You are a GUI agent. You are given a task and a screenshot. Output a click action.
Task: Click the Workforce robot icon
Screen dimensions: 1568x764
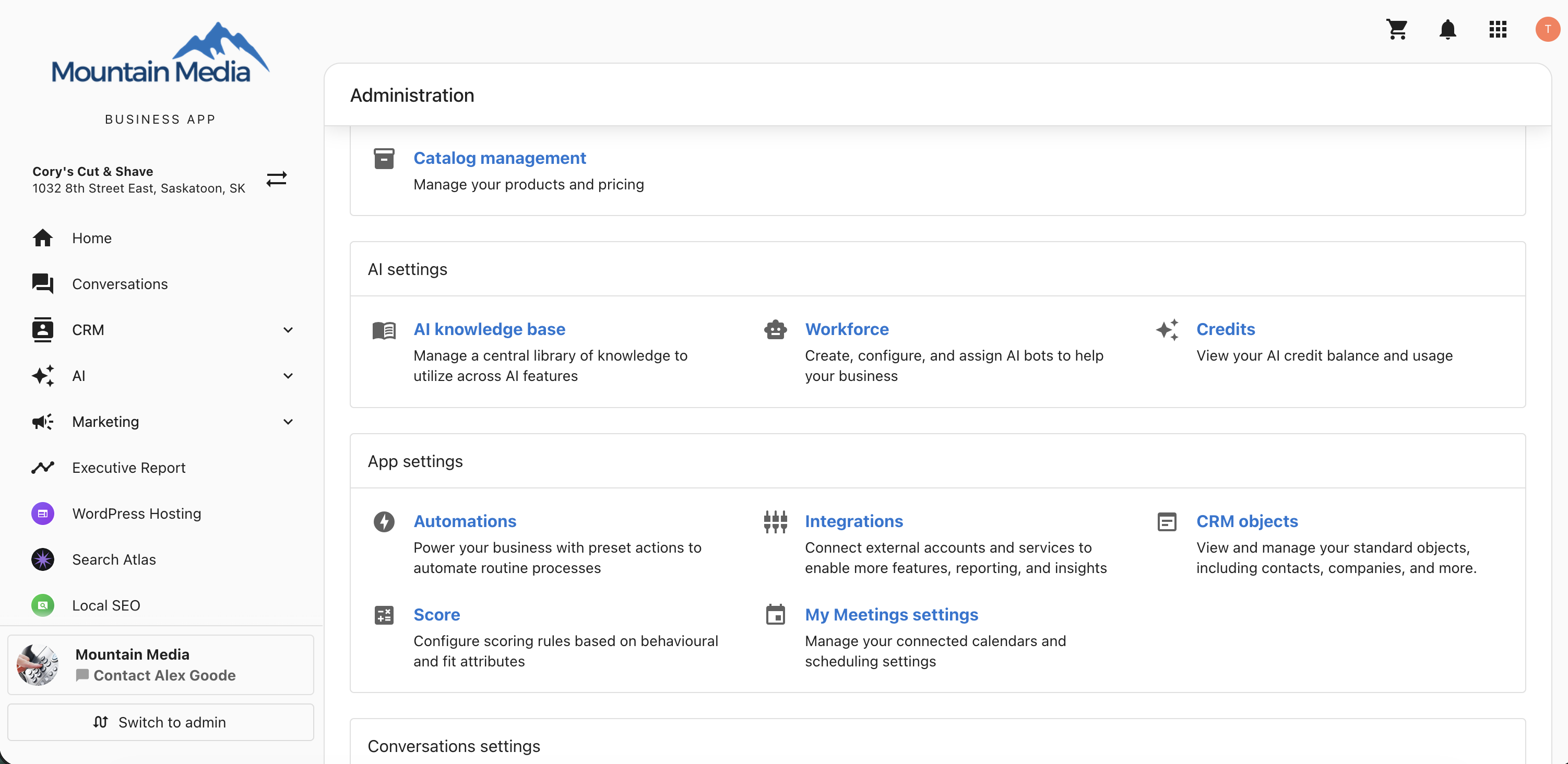click(x=775, y=329)
